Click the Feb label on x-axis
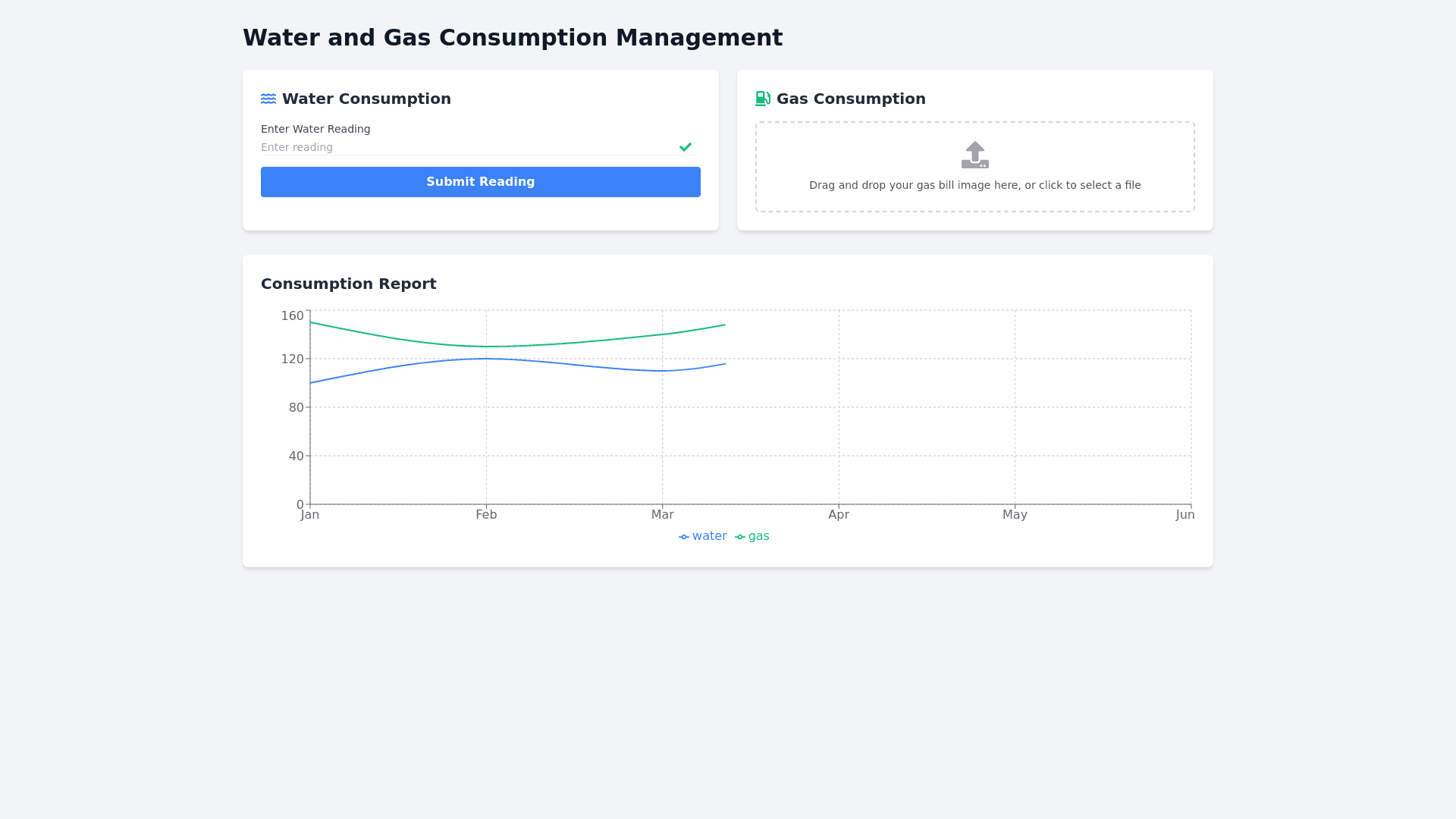 click(486, 515)
